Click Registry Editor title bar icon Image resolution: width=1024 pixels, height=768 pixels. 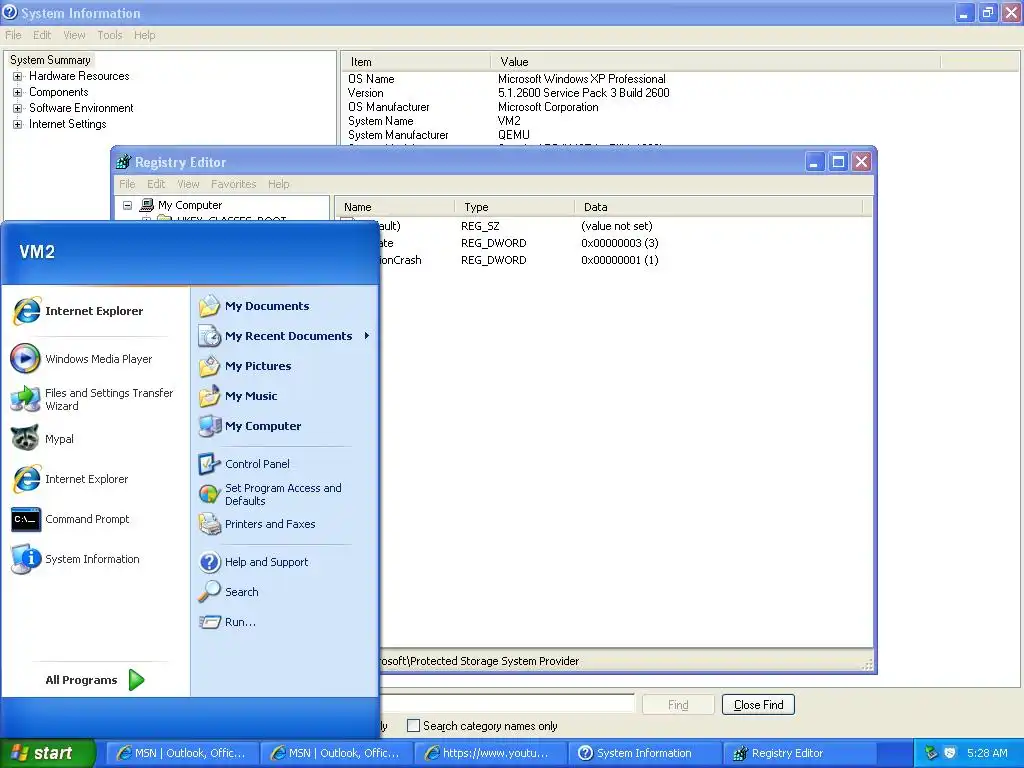(123, 162)
